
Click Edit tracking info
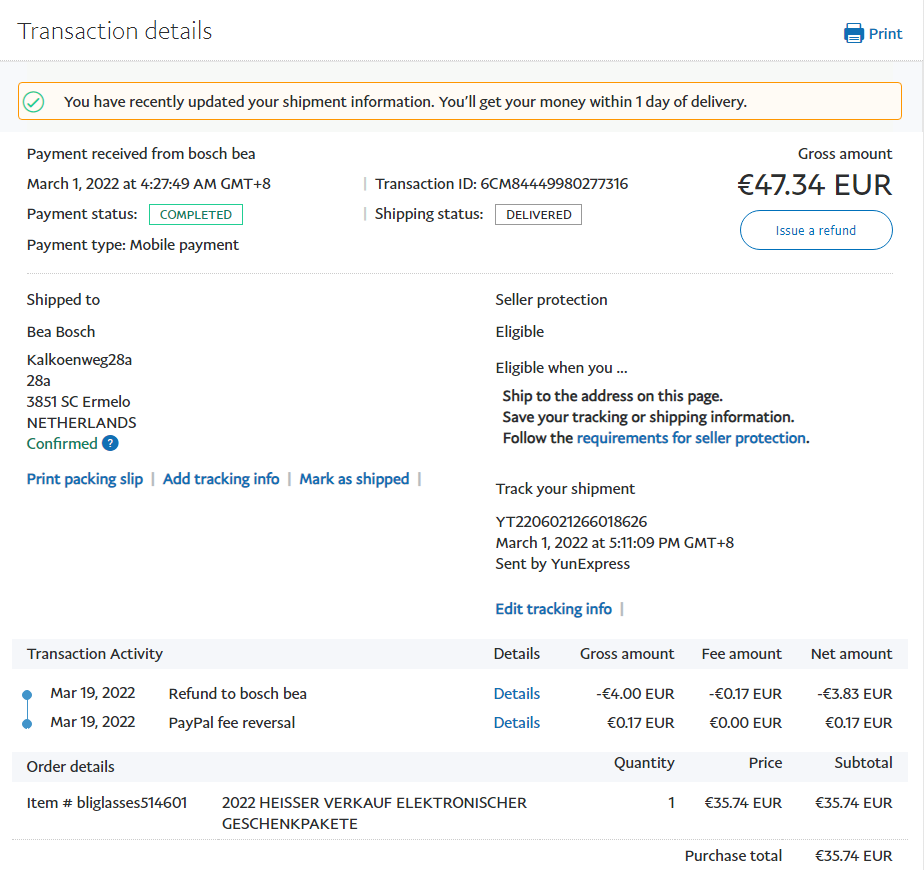(x=553, y=609)
